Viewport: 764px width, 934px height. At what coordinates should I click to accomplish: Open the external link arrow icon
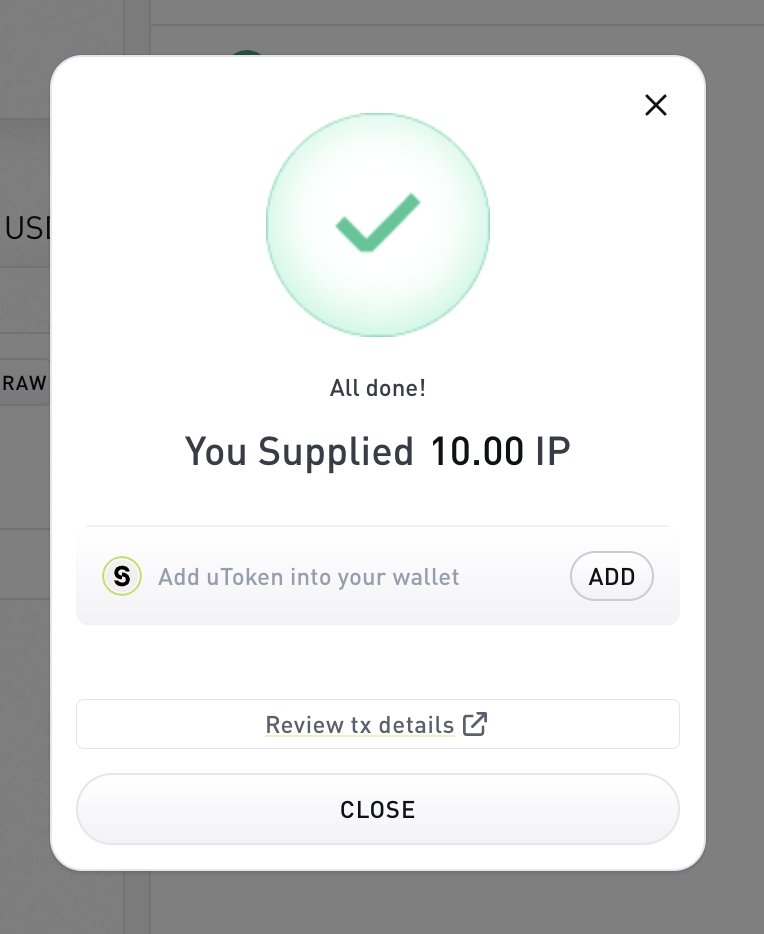[x=475, y=724]
